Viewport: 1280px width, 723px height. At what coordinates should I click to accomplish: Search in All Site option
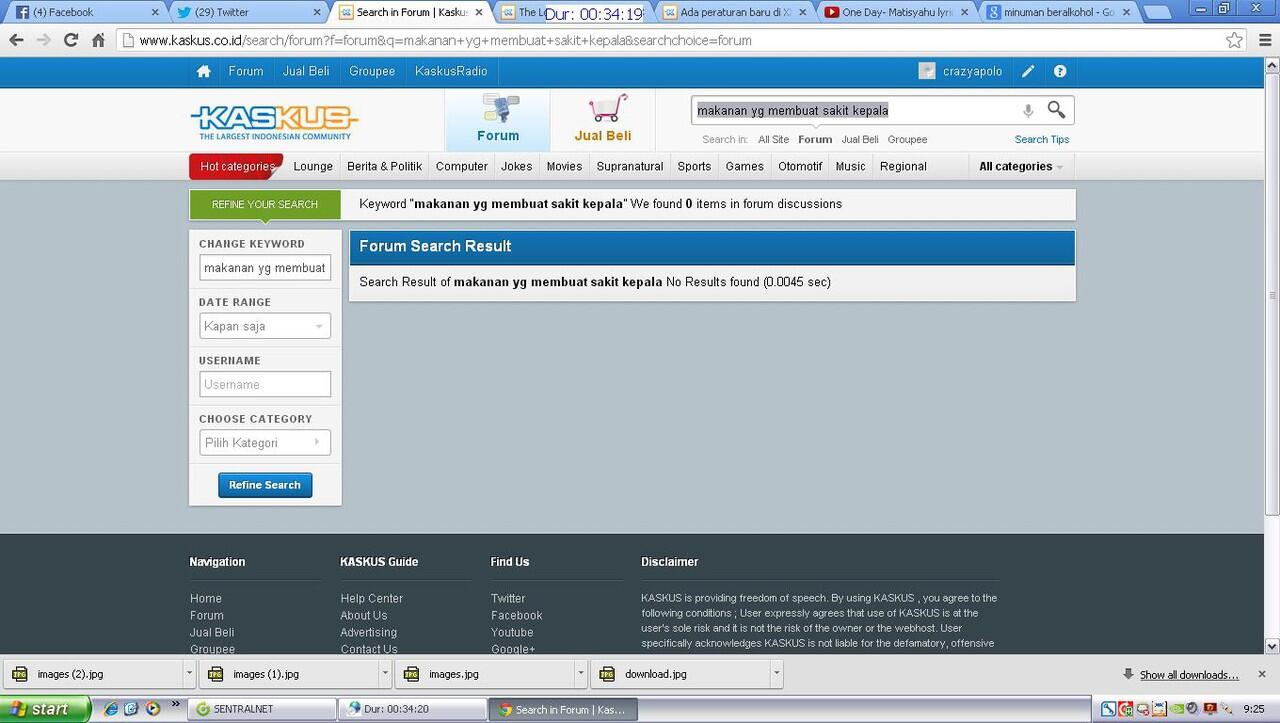click(x=773, y=140)
